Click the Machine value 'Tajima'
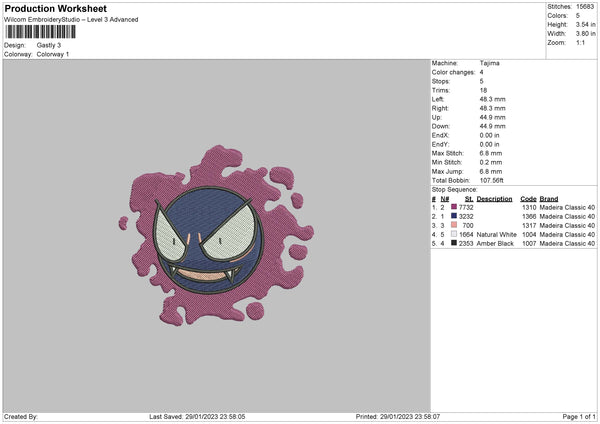Screen dimensions: 600x424 click(489, 63)
